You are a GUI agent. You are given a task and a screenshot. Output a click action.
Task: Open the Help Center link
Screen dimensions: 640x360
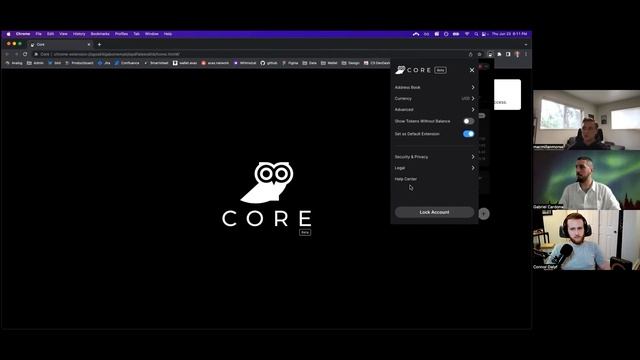coord(405,179)
